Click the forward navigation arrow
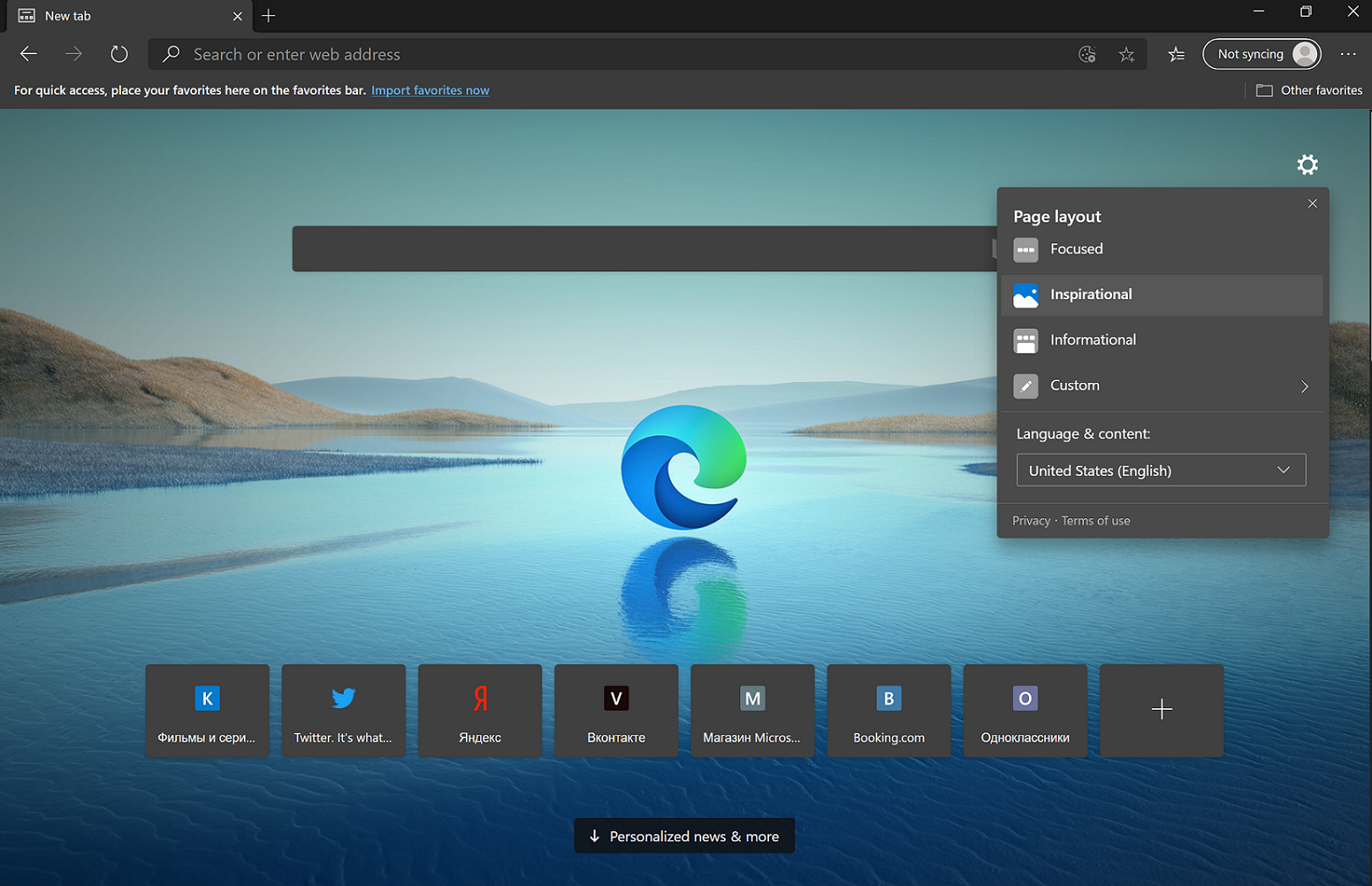 (74, 54)
